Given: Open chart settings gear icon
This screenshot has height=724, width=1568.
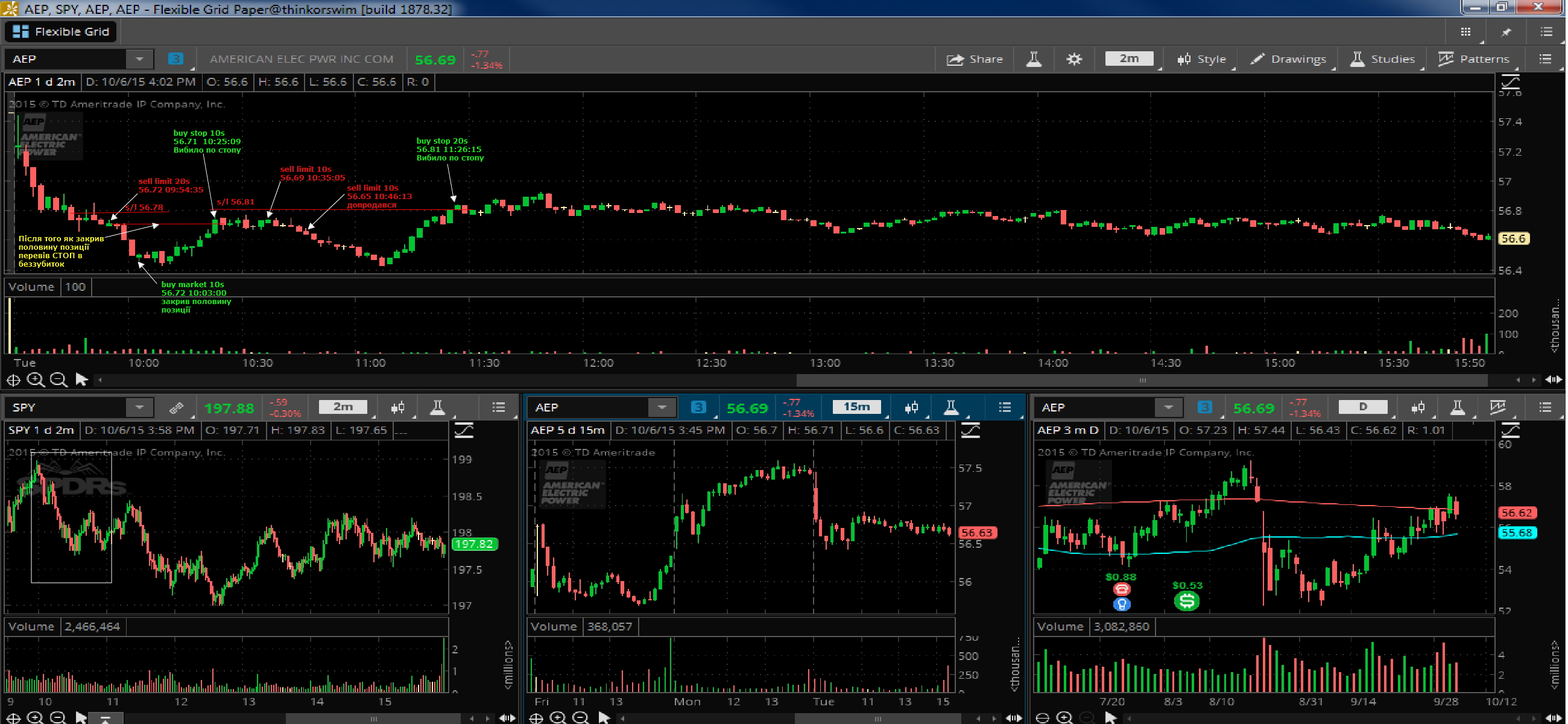Looking at the screenshot, I should click(x=1074, y=59).
